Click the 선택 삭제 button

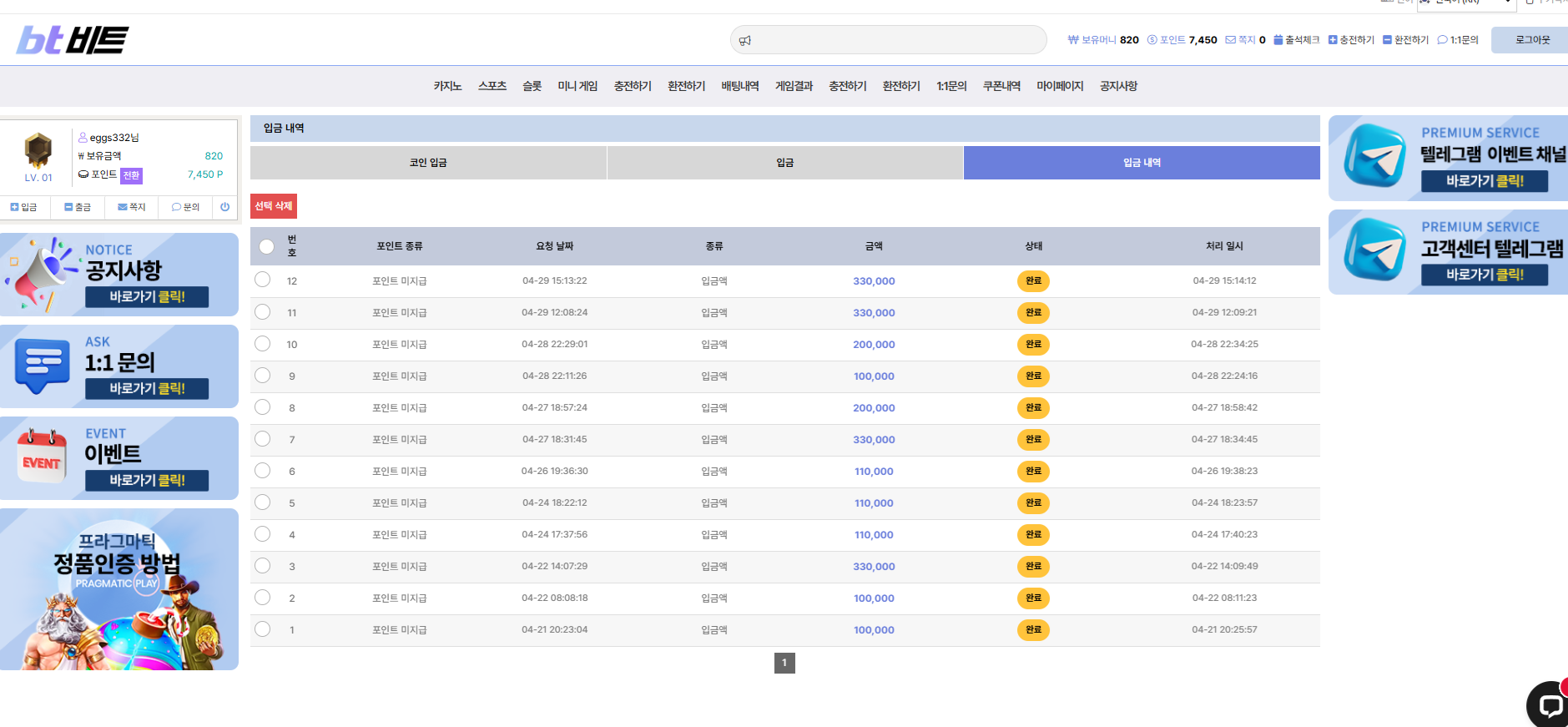point(274,206)
